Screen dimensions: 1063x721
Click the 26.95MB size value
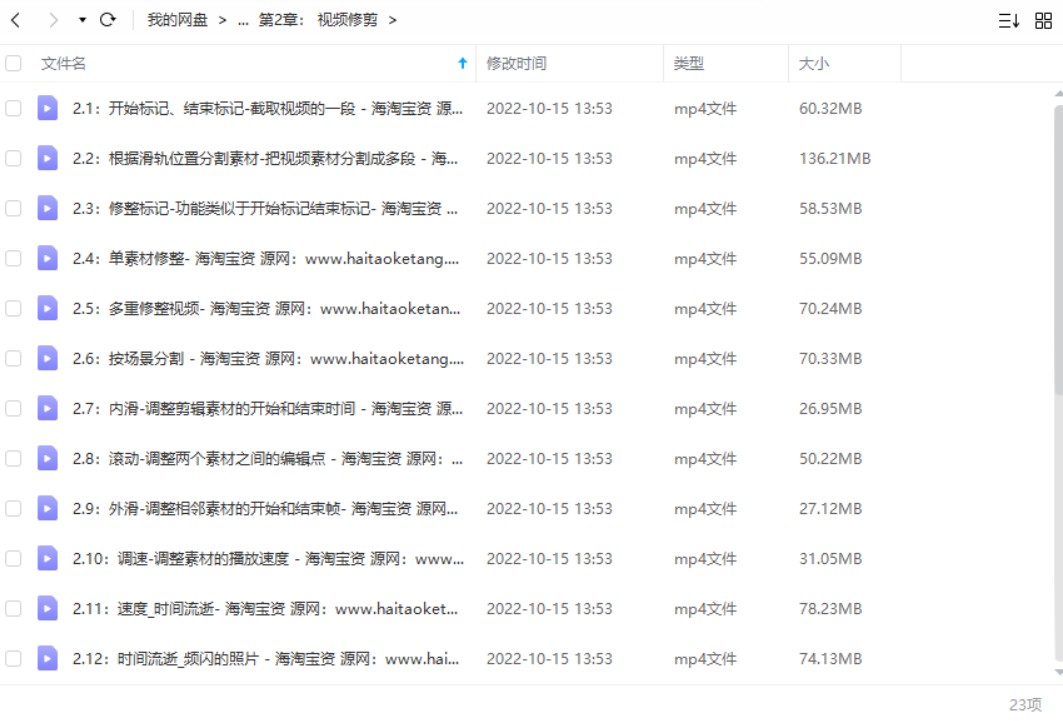[x=830, y=409]
